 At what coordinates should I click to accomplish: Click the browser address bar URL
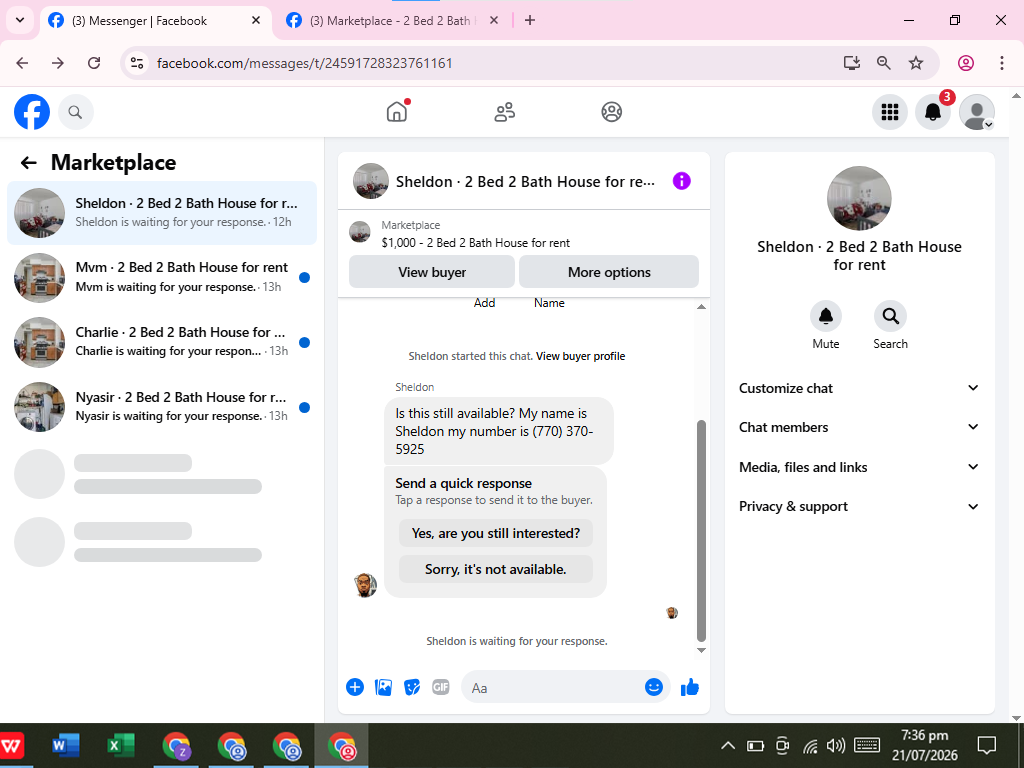pyautogui.click(x=305, y=63)
